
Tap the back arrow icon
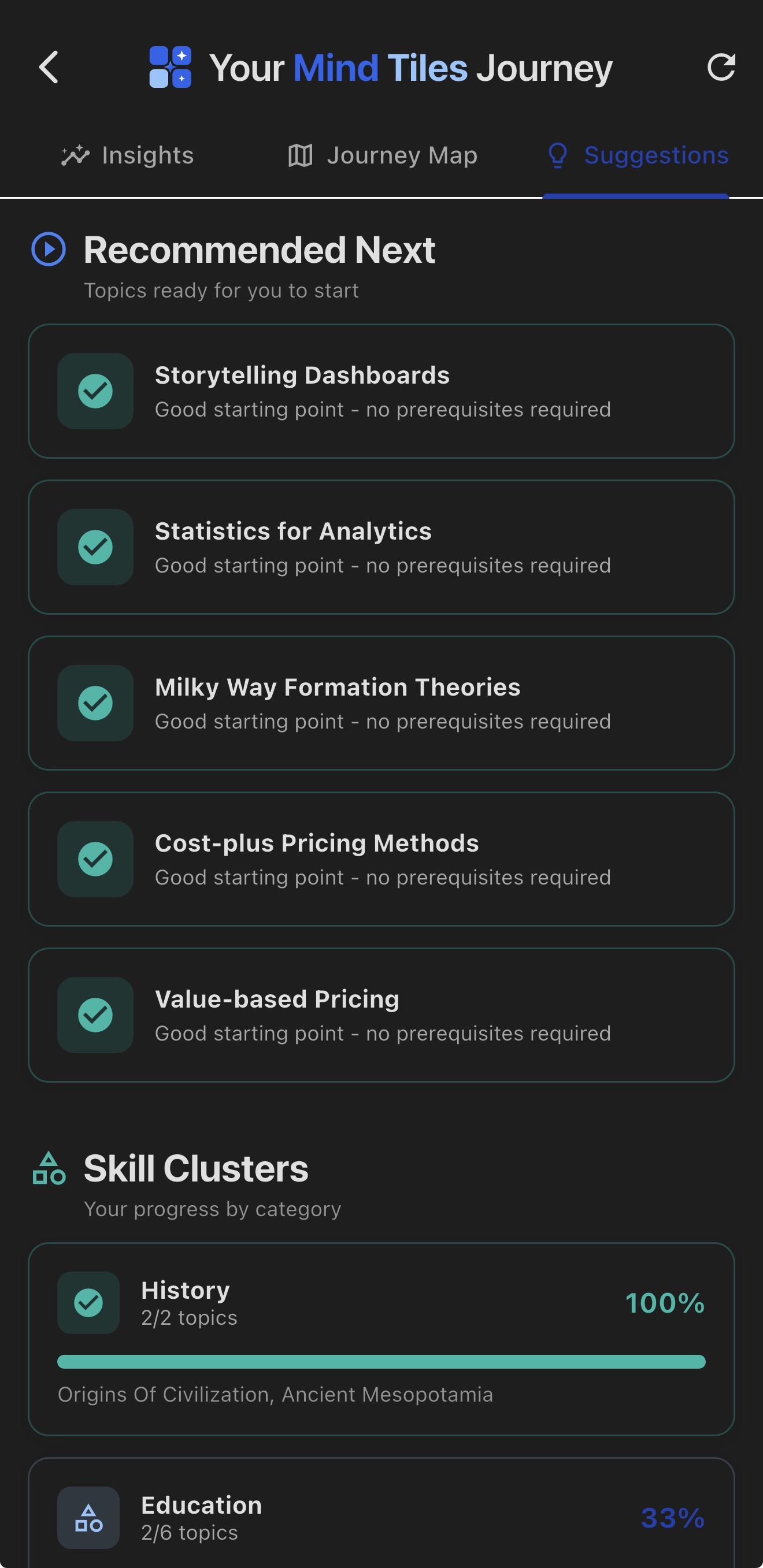(x=49, y=67)
